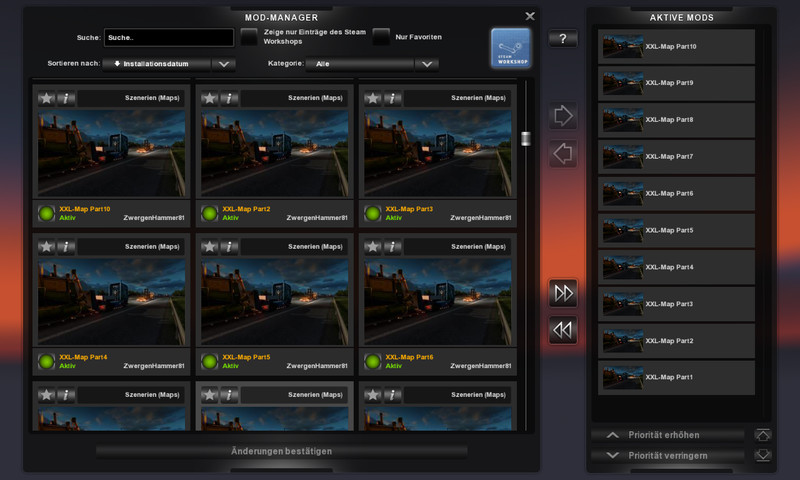Image resolution: width=800 pixels, height=480 pixels.
Task: Open the 'Sortieren nach' Installationsdatum dropdown
Action: tap(169, 64)
